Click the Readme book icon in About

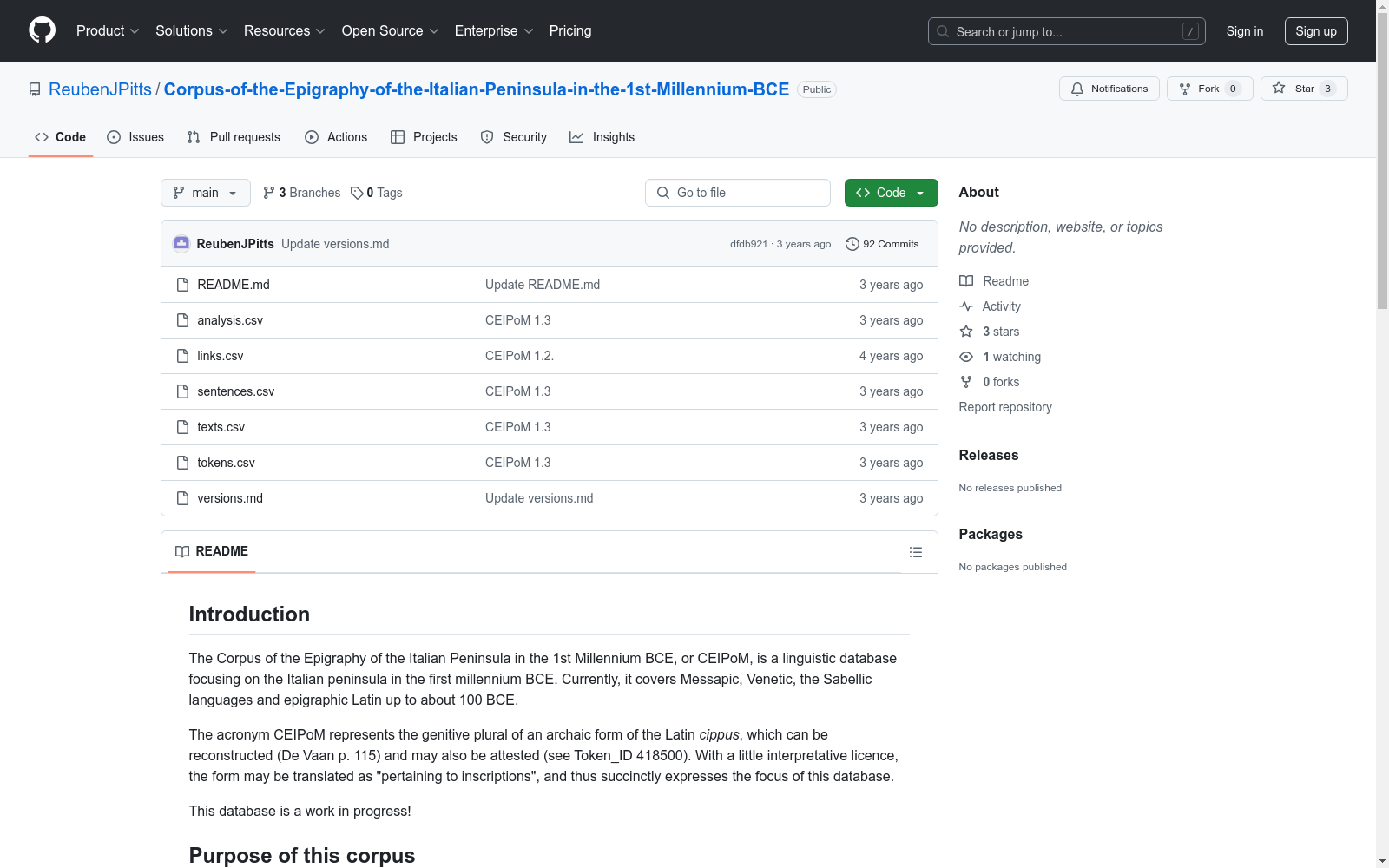[966, 281]
